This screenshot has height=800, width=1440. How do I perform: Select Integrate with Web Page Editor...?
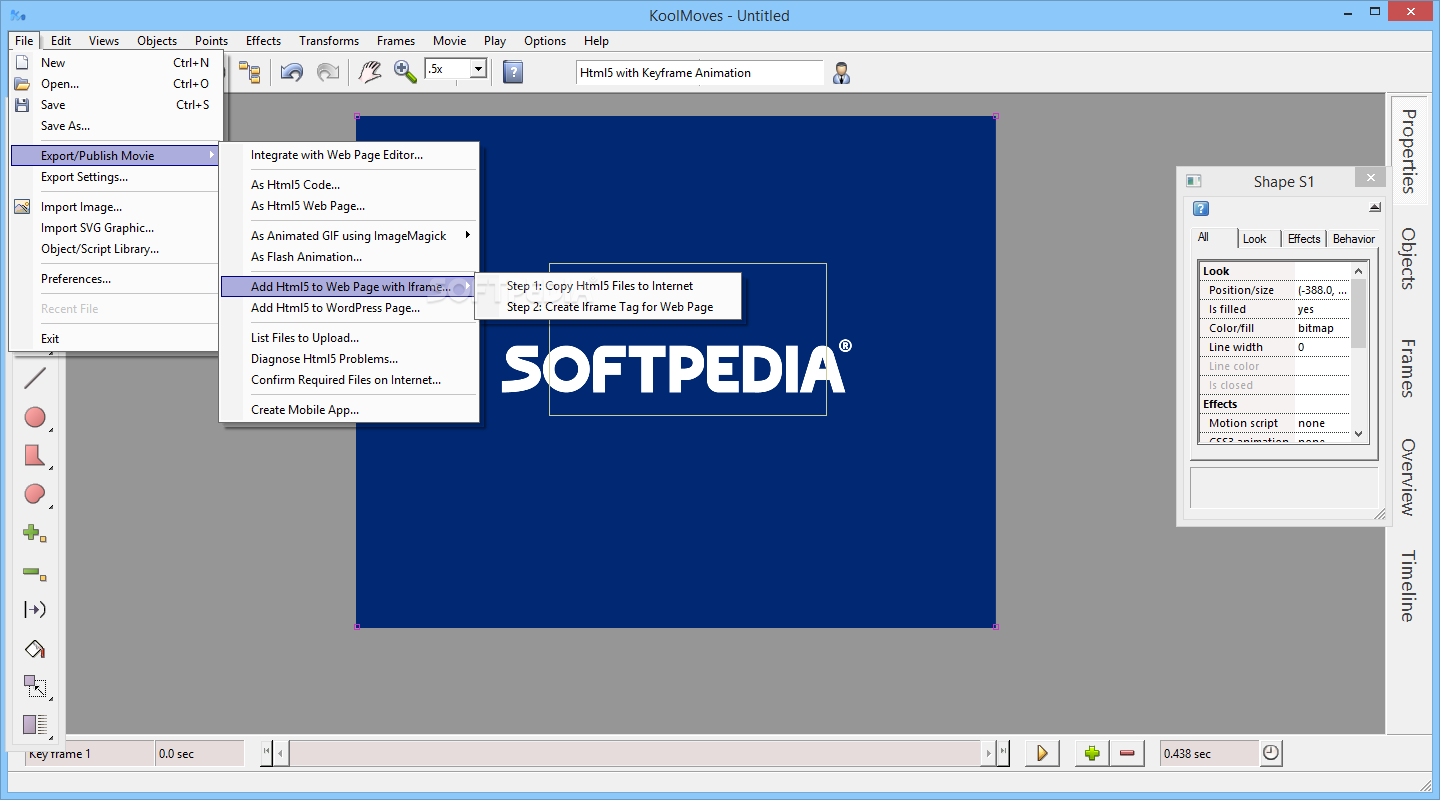tap(348, 155)
